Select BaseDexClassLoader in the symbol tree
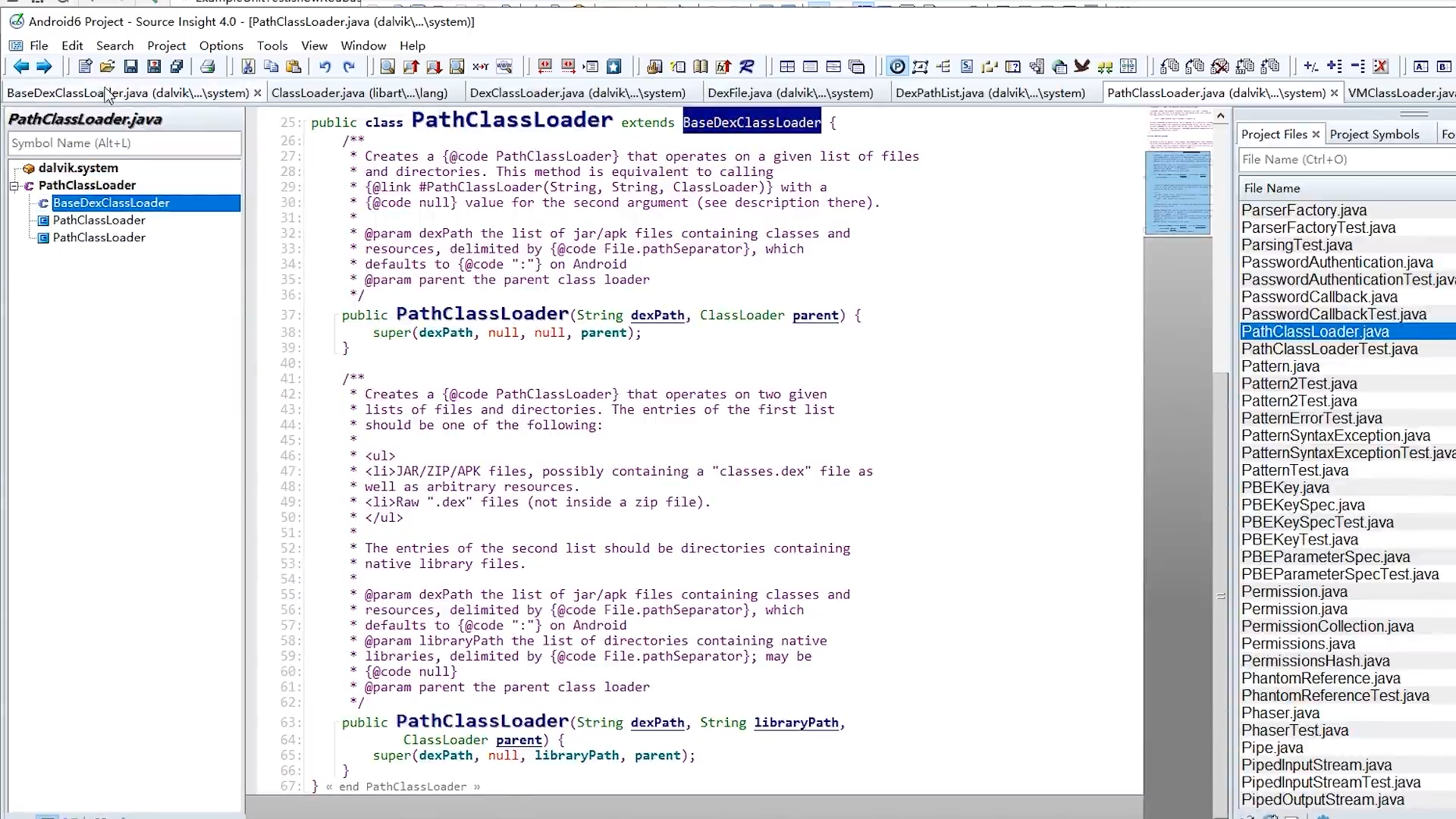This screenshot has height=819, width=1456. tap(111, 203)
